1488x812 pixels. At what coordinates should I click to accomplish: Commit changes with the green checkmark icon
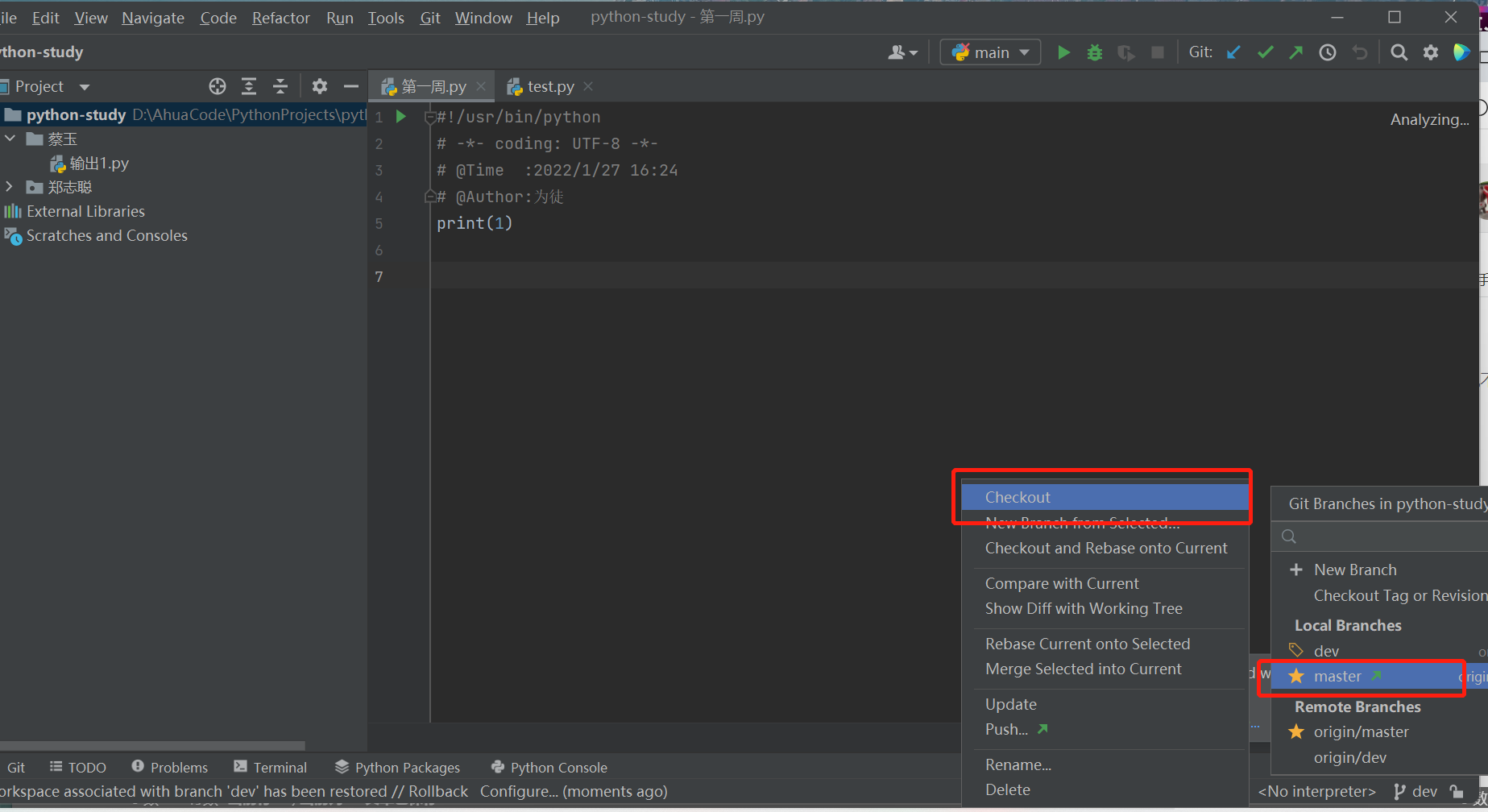pos(1265,52)
